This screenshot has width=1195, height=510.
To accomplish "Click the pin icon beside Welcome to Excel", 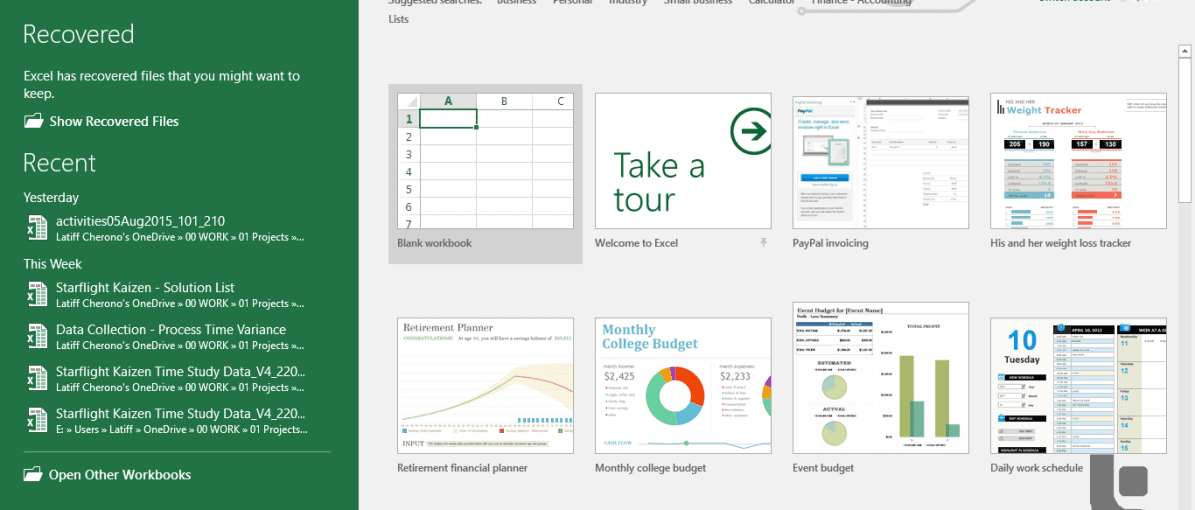I will (x=764, y=242).
